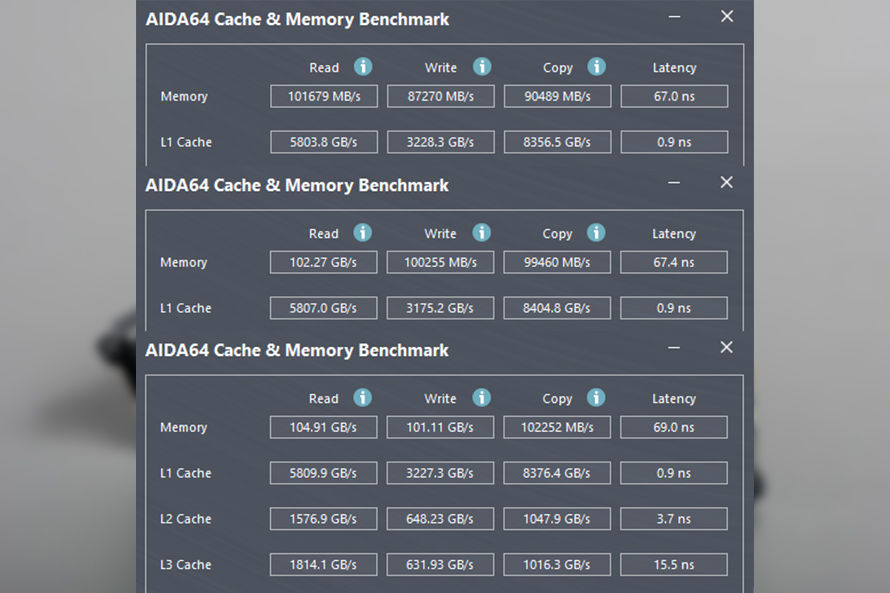890x593 pixels.
Task: Minimize the top AIDA64 benchmark window
Action: tap(674, 17)
